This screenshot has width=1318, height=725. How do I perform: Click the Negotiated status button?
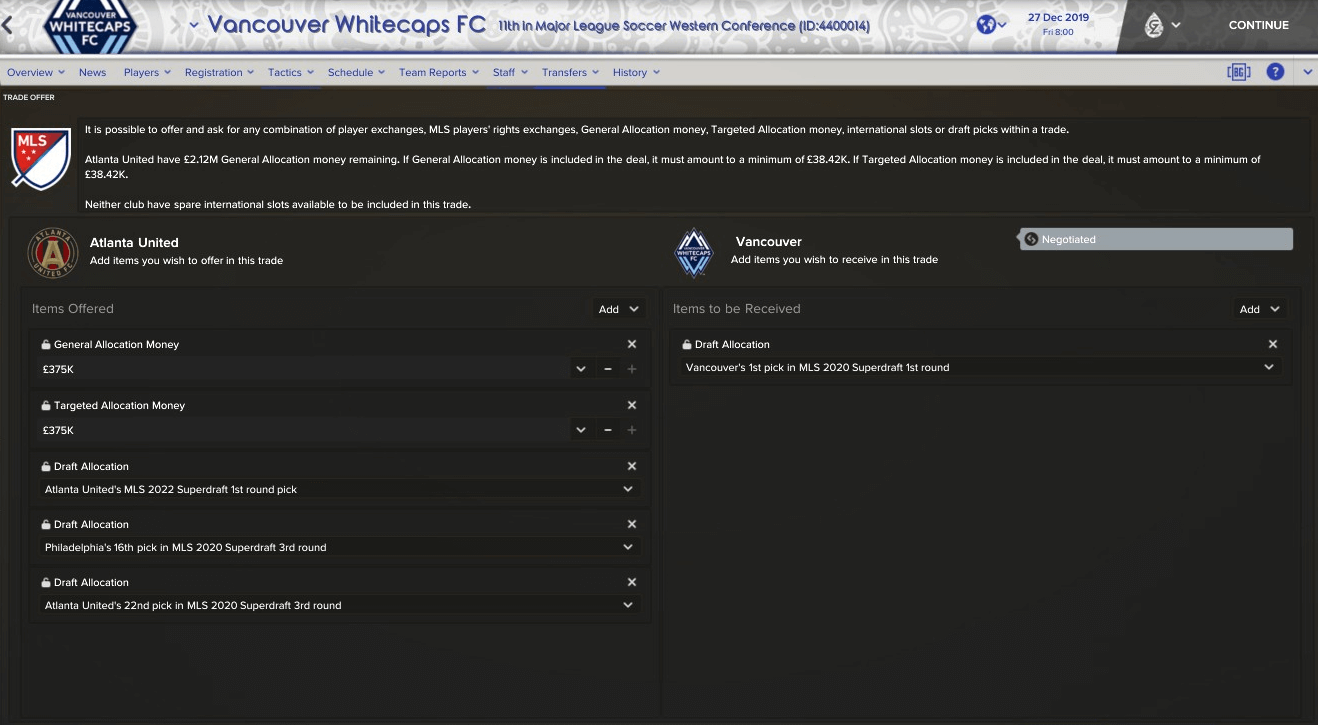1156,239
